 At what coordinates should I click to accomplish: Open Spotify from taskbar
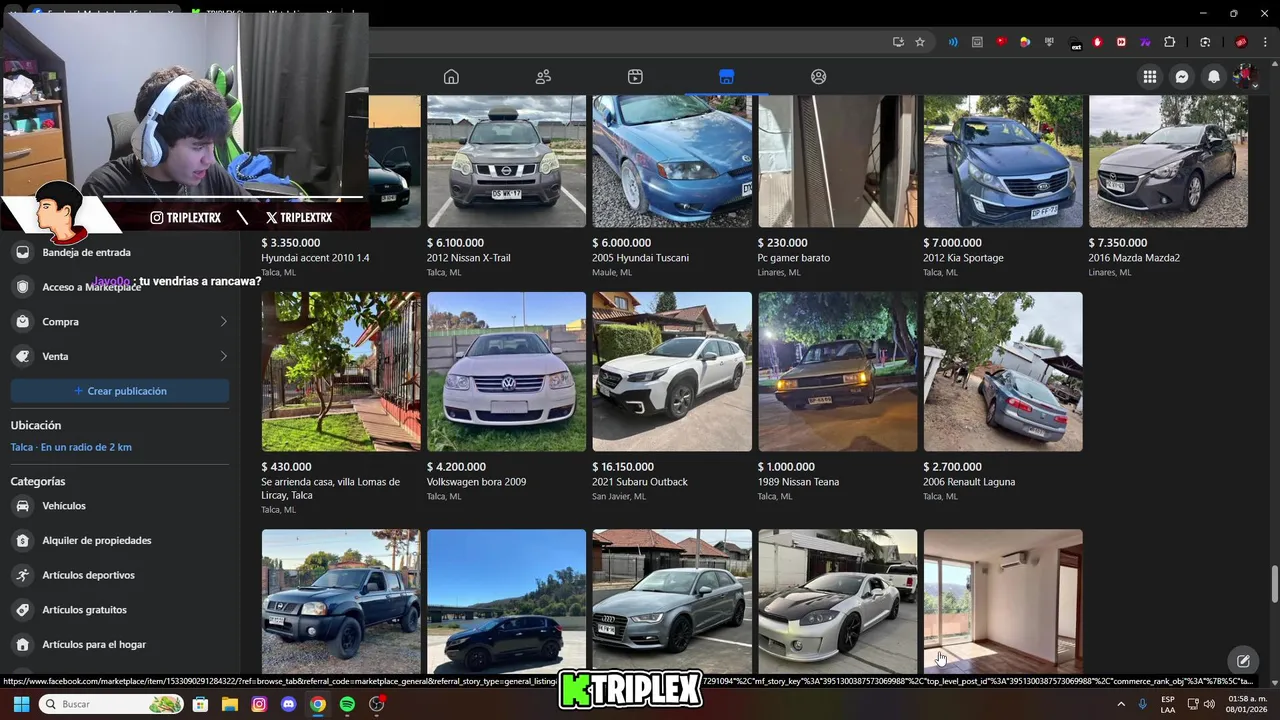point(347,704)
